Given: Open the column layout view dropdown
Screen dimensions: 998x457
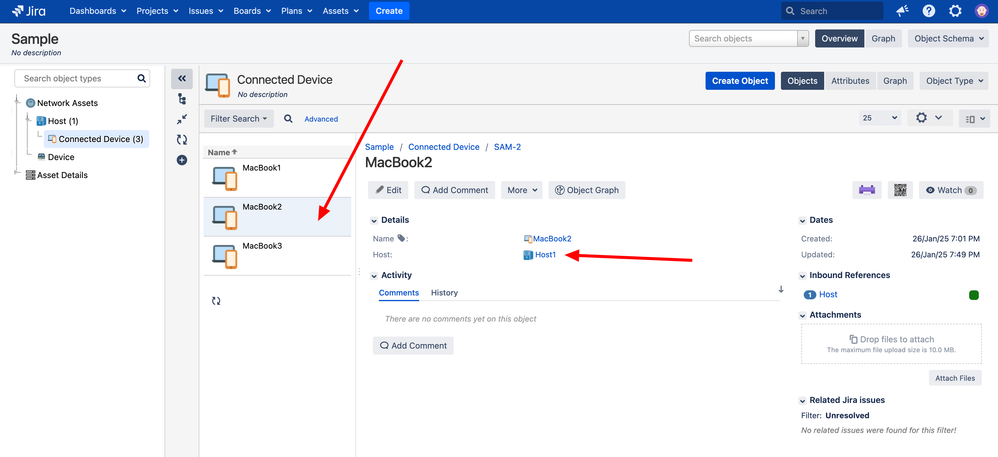Looking at the screenshot, I should click(x=974, y=118).
